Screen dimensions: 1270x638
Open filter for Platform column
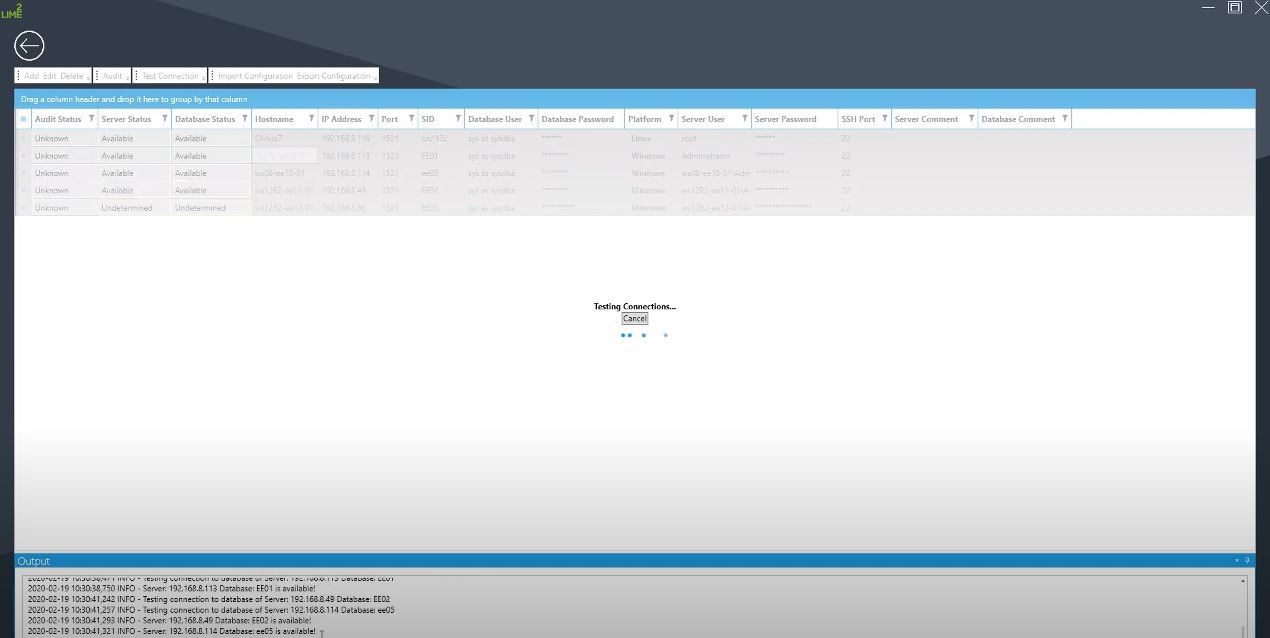pyautogui.click(x=671, y=119)
